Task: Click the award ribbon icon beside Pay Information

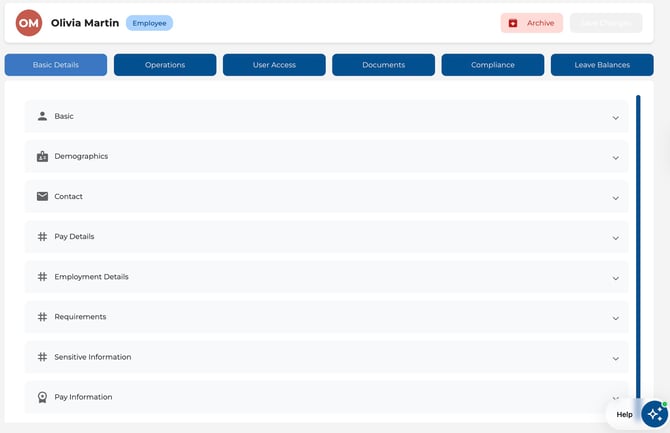Action: [42, 397]
